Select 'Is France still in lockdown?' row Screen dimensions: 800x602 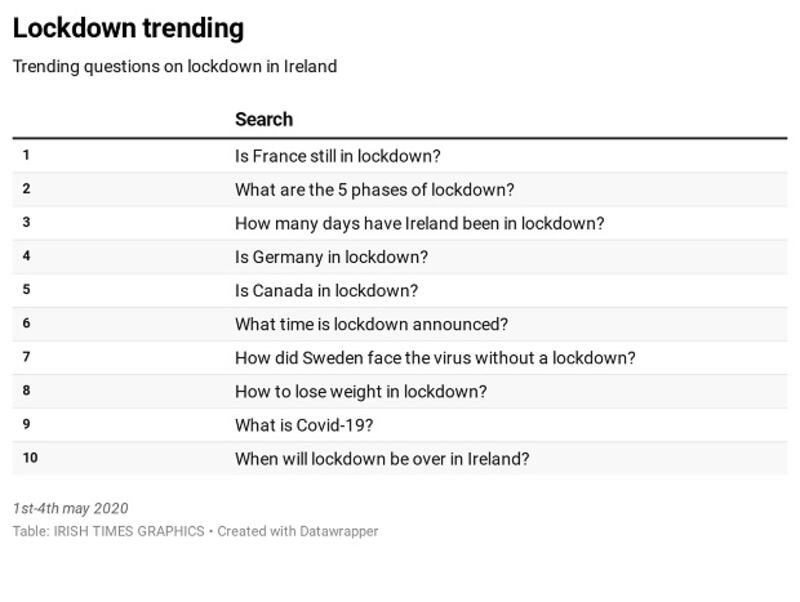pos(337,156)
